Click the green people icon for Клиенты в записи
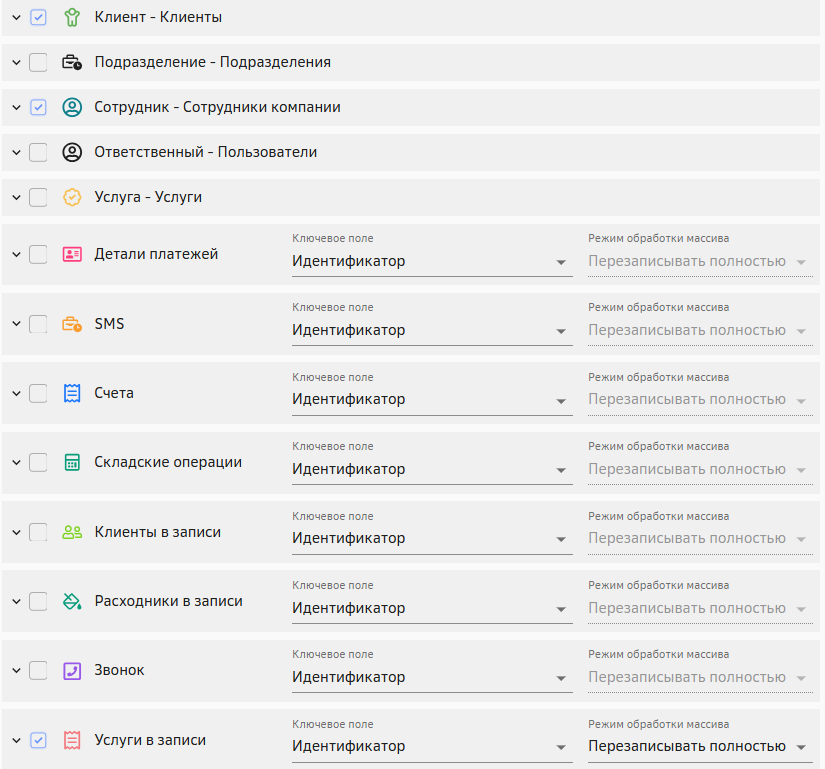Image resolution: width=825 pixels, height=769 pixels. tap(72, 532)
